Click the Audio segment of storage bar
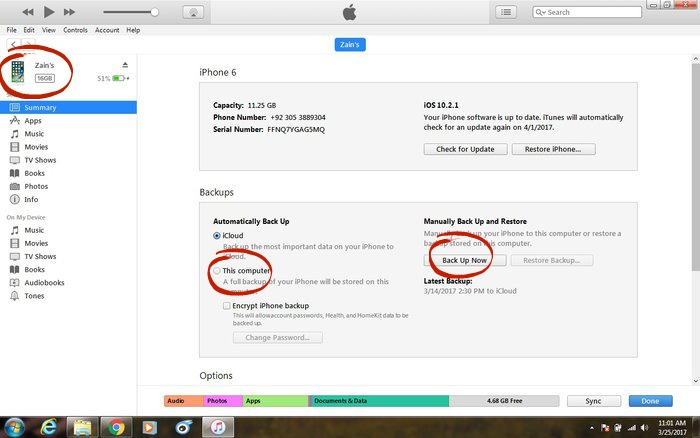This screenshot has height=438, width=700. coord(183,401)
